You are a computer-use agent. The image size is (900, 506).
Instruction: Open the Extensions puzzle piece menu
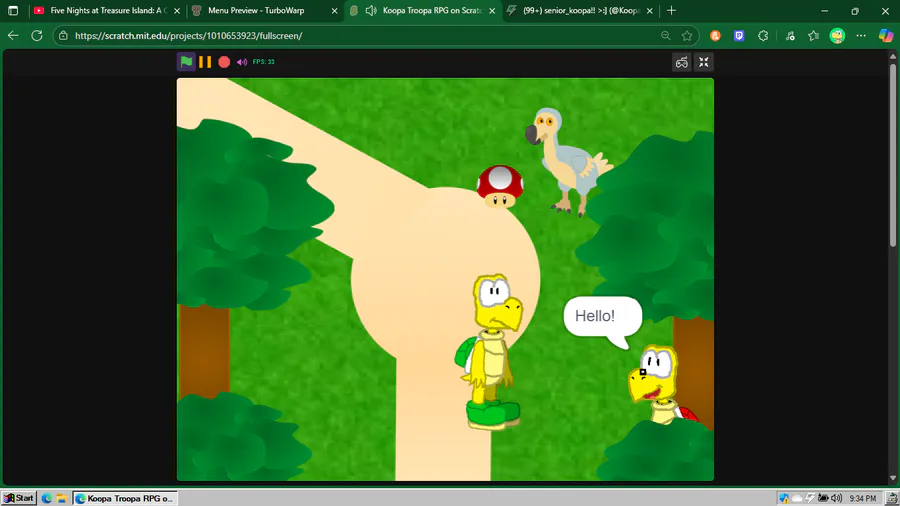click(763, 36)
